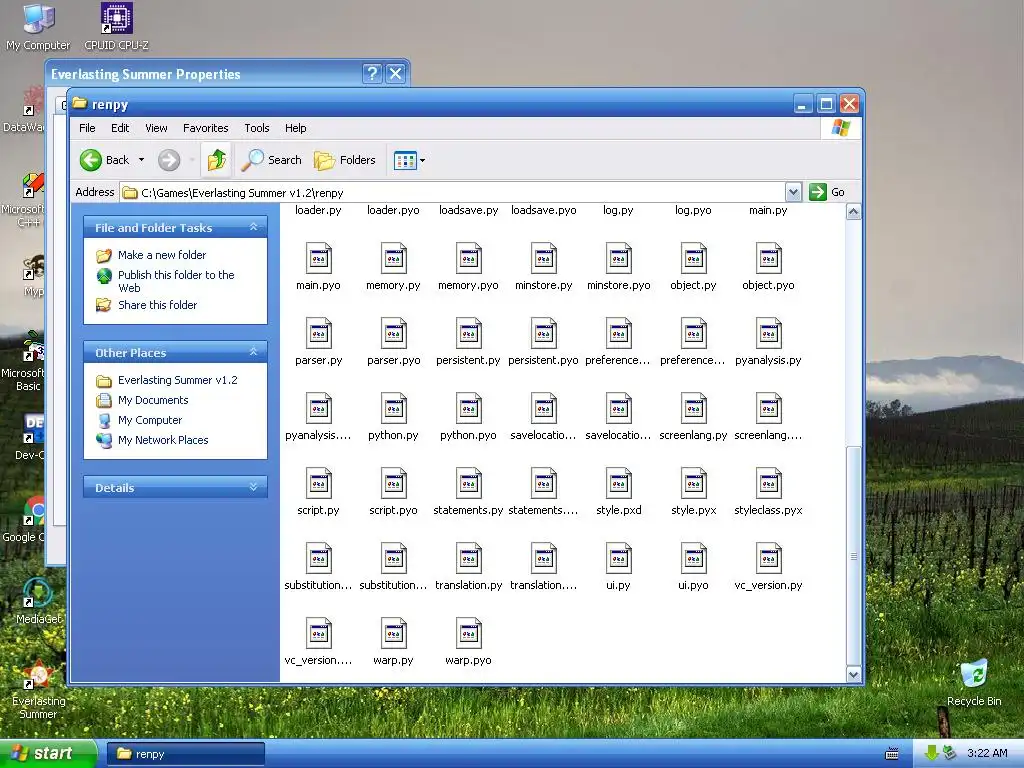Toggle the Folders pane button
Screen dimensions: 1024x768
[x=345, y=160]
